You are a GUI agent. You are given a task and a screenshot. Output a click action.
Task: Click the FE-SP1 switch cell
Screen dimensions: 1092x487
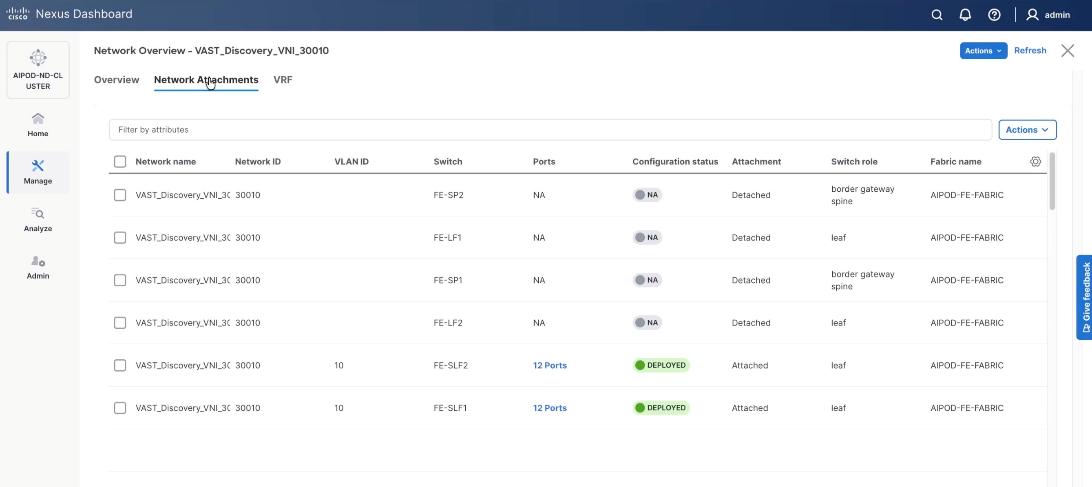448,280
